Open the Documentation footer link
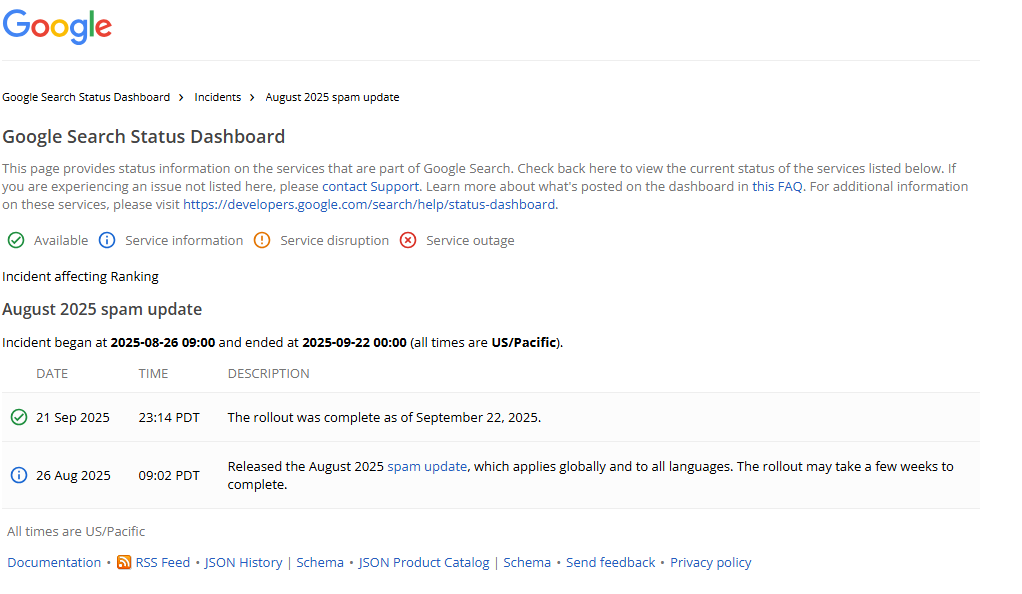 tap(54, 563)
